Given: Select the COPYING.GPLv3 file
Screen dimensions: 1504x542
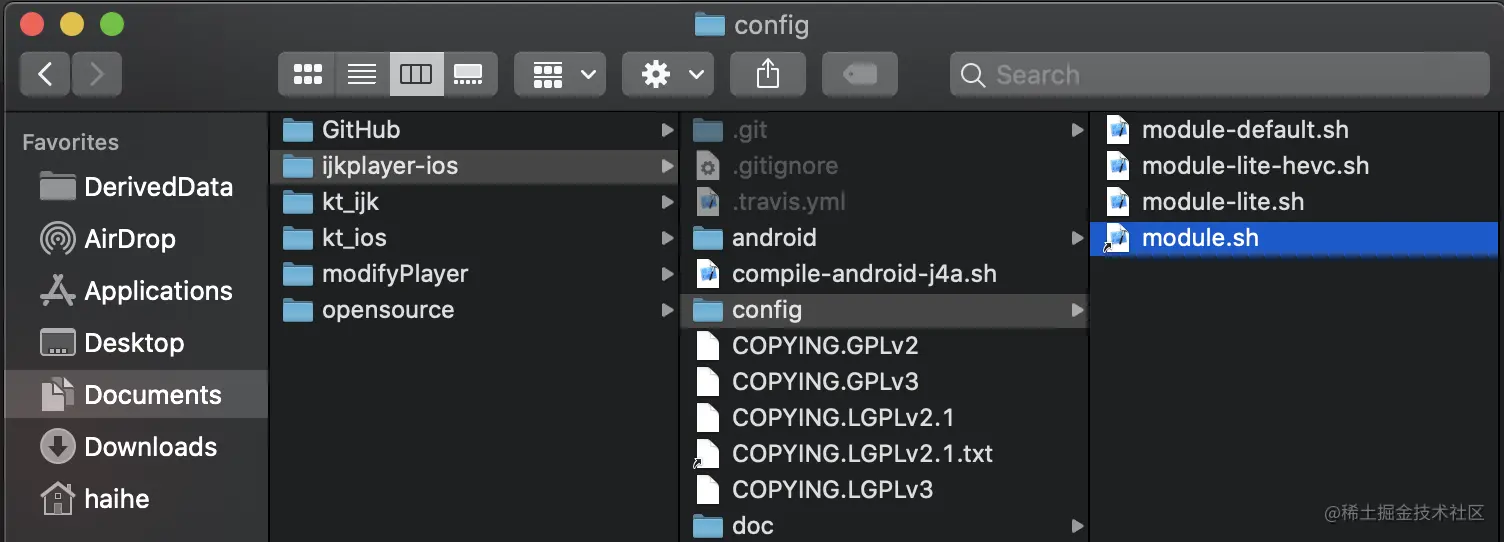Looking at the screenshot, I should tap(884, 382).
